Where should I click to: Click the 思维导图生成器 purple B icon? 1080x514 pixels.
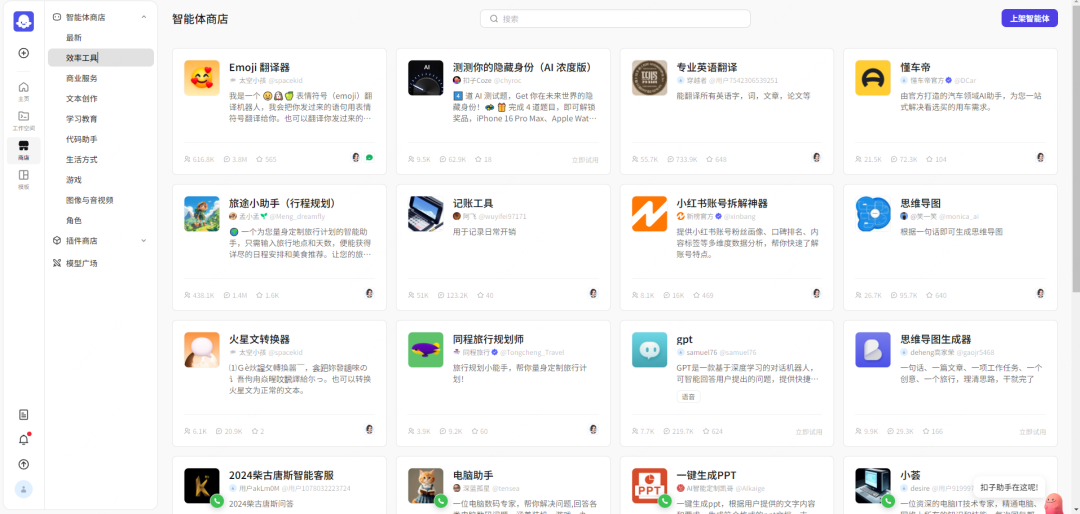[873, 350]
